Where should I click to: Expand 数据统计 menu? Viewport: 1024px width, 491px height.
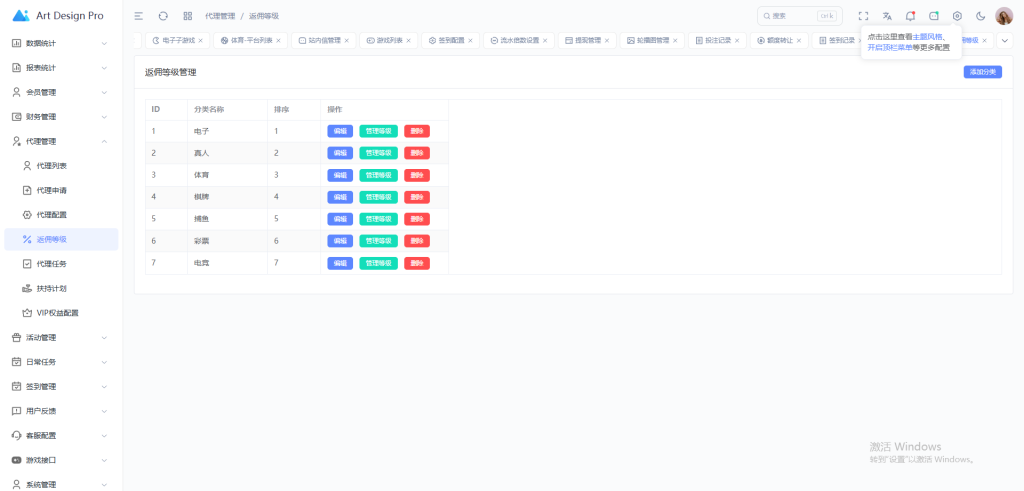(61, 43)
